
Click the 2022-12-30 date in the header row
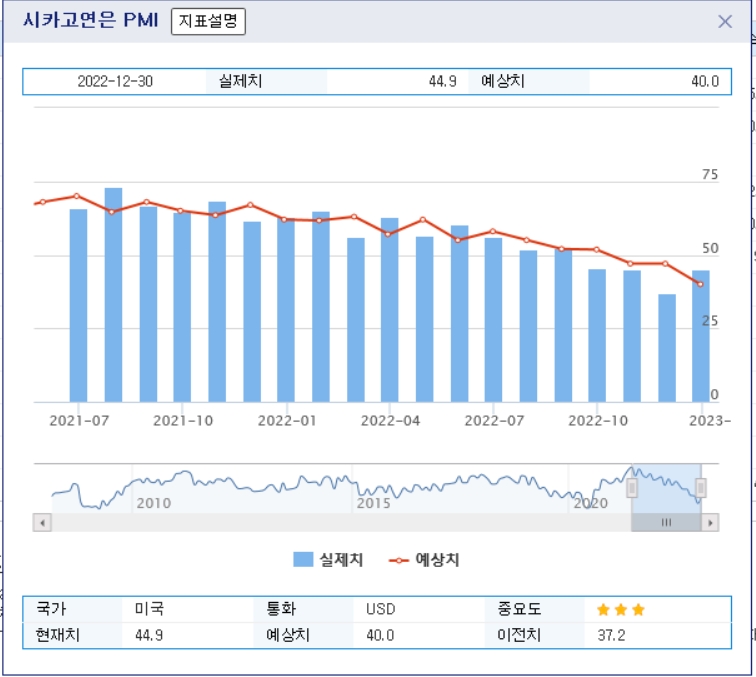coord(115,81)
